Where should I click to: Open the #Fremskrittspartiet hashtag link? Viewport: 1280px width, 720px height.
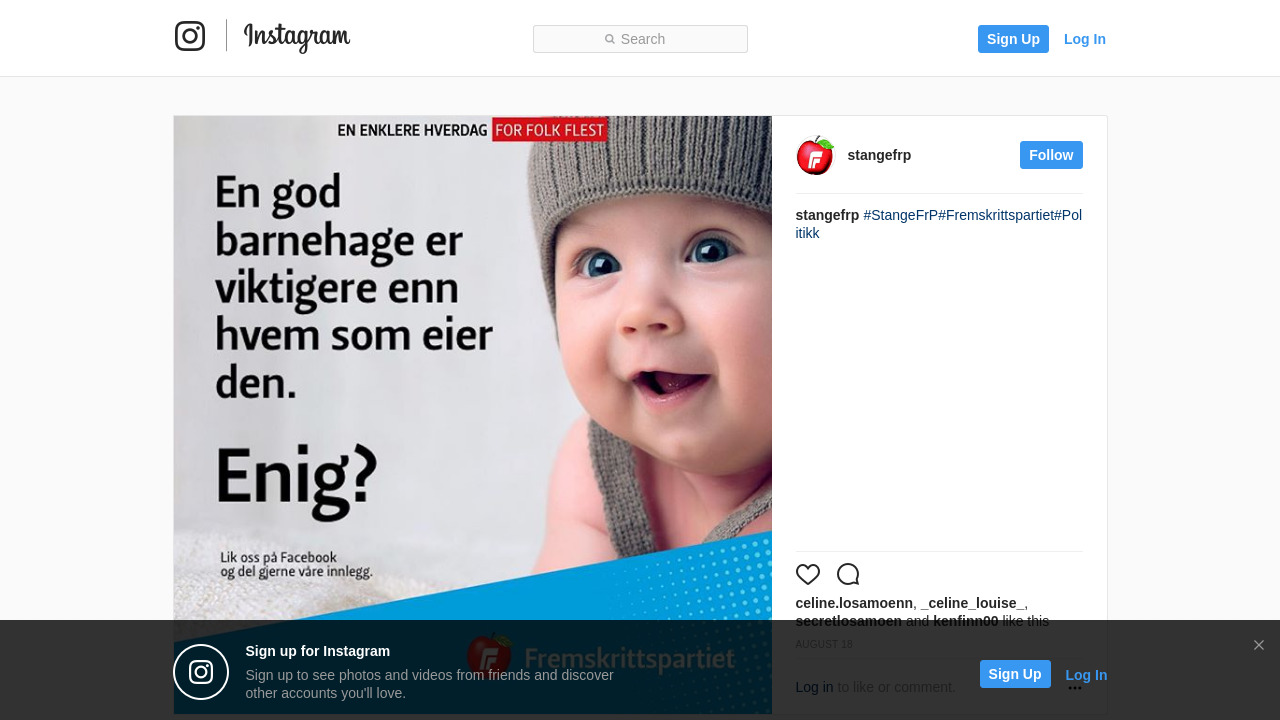pyautogui.click(x=996, y=215)
